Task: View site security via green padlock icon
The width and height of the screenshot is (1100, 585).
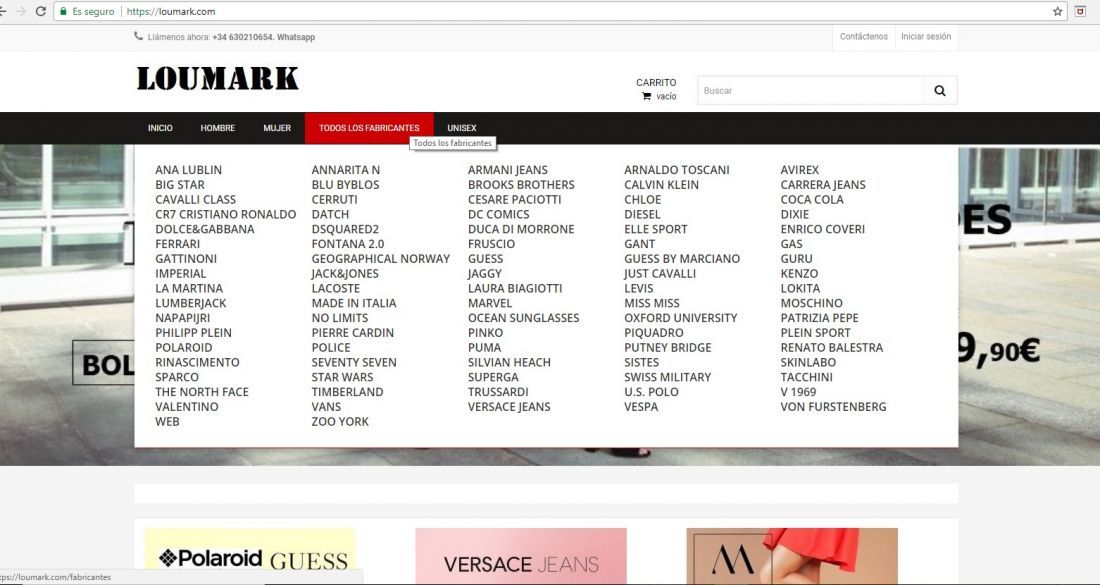Action: pyautogui.click(x=63, y=11)
